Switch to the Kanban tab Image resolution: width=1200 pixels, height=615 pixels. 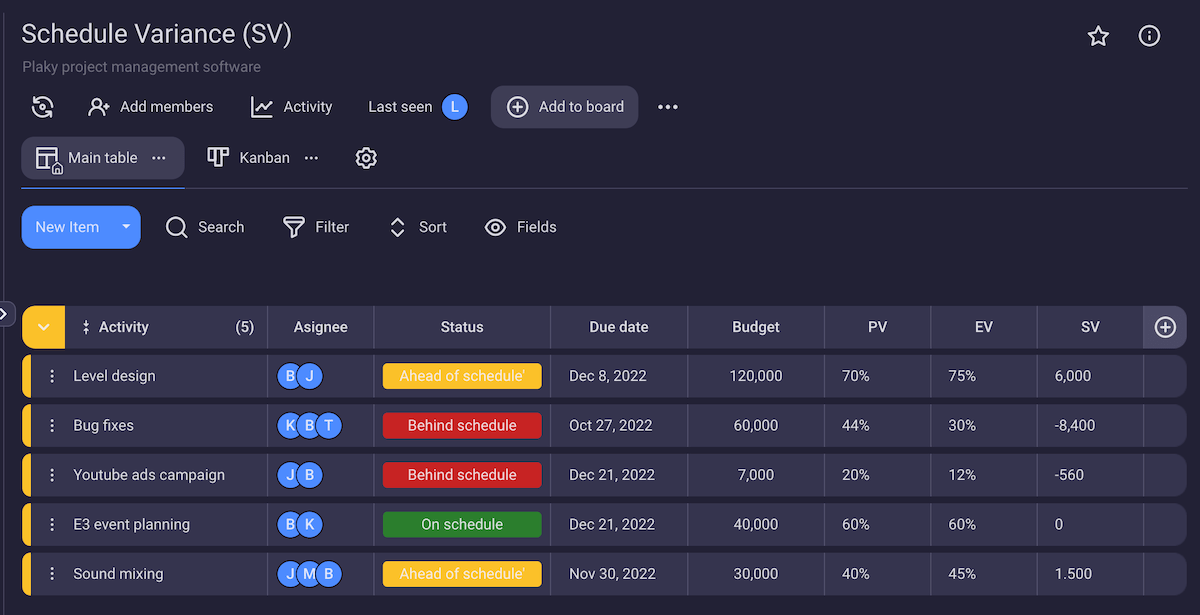coord(248,158)
